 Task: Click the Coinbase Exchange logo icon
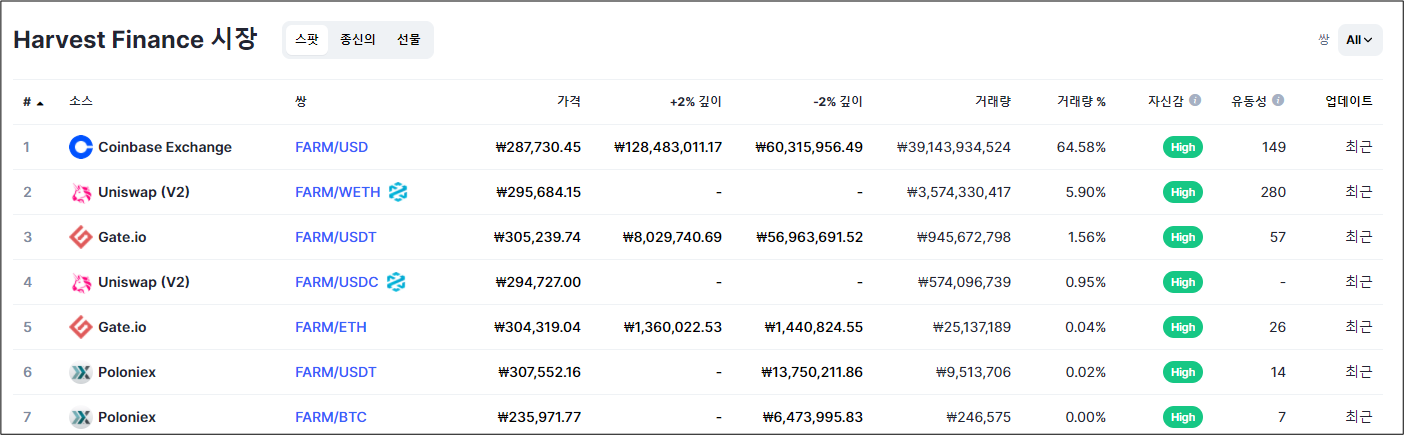[81, 147]
